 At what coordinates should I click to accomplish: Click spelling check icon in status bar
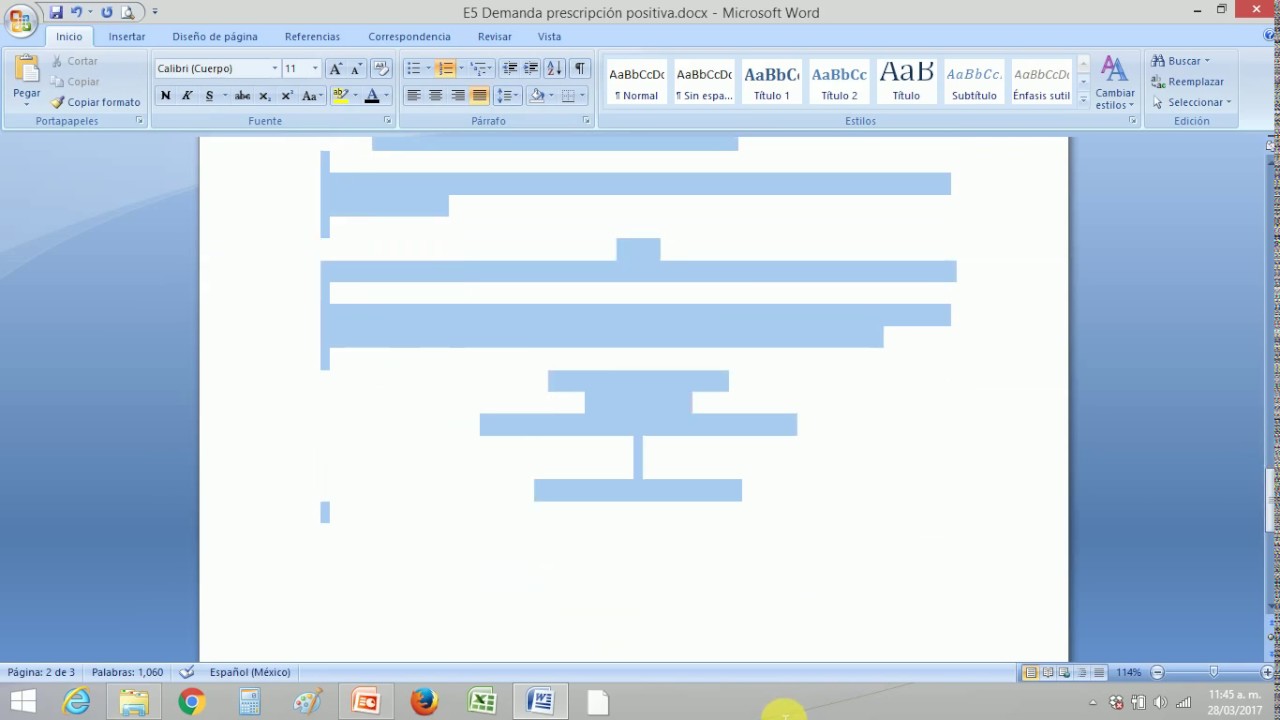[187, 672]
